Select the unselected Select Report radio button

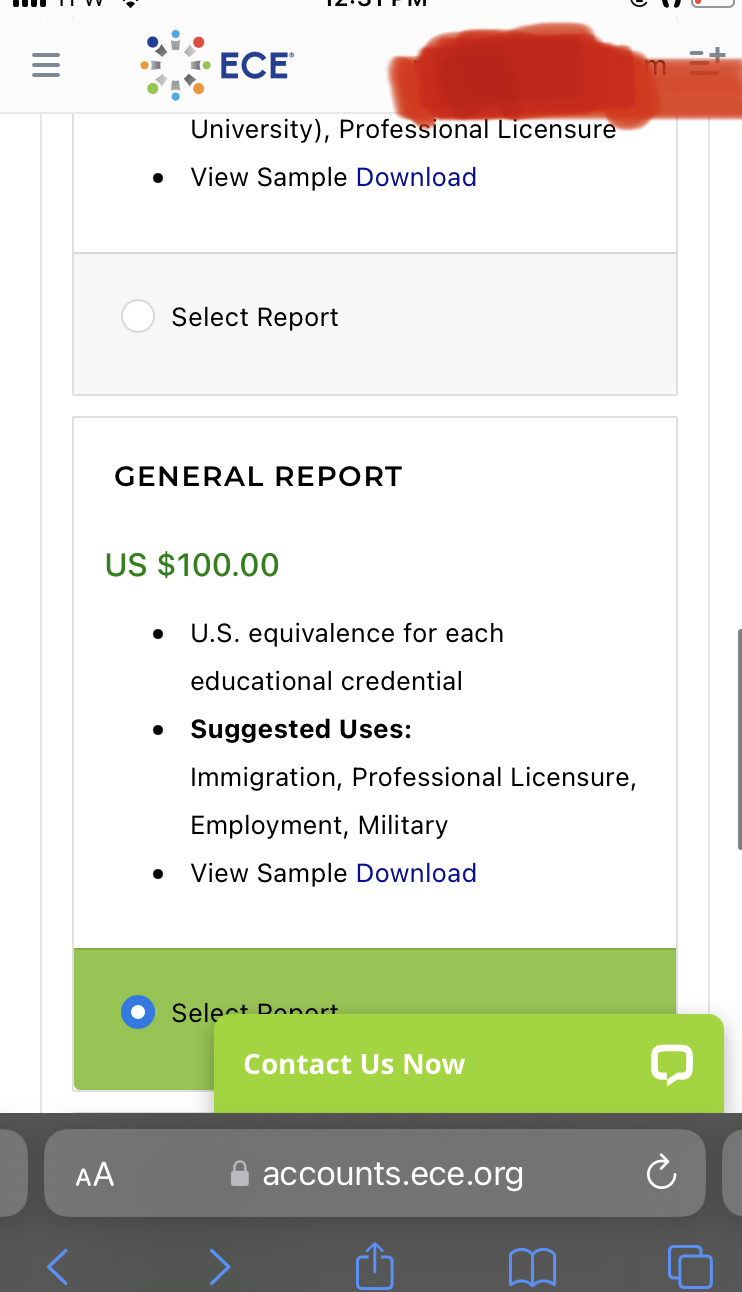point(138,317)
